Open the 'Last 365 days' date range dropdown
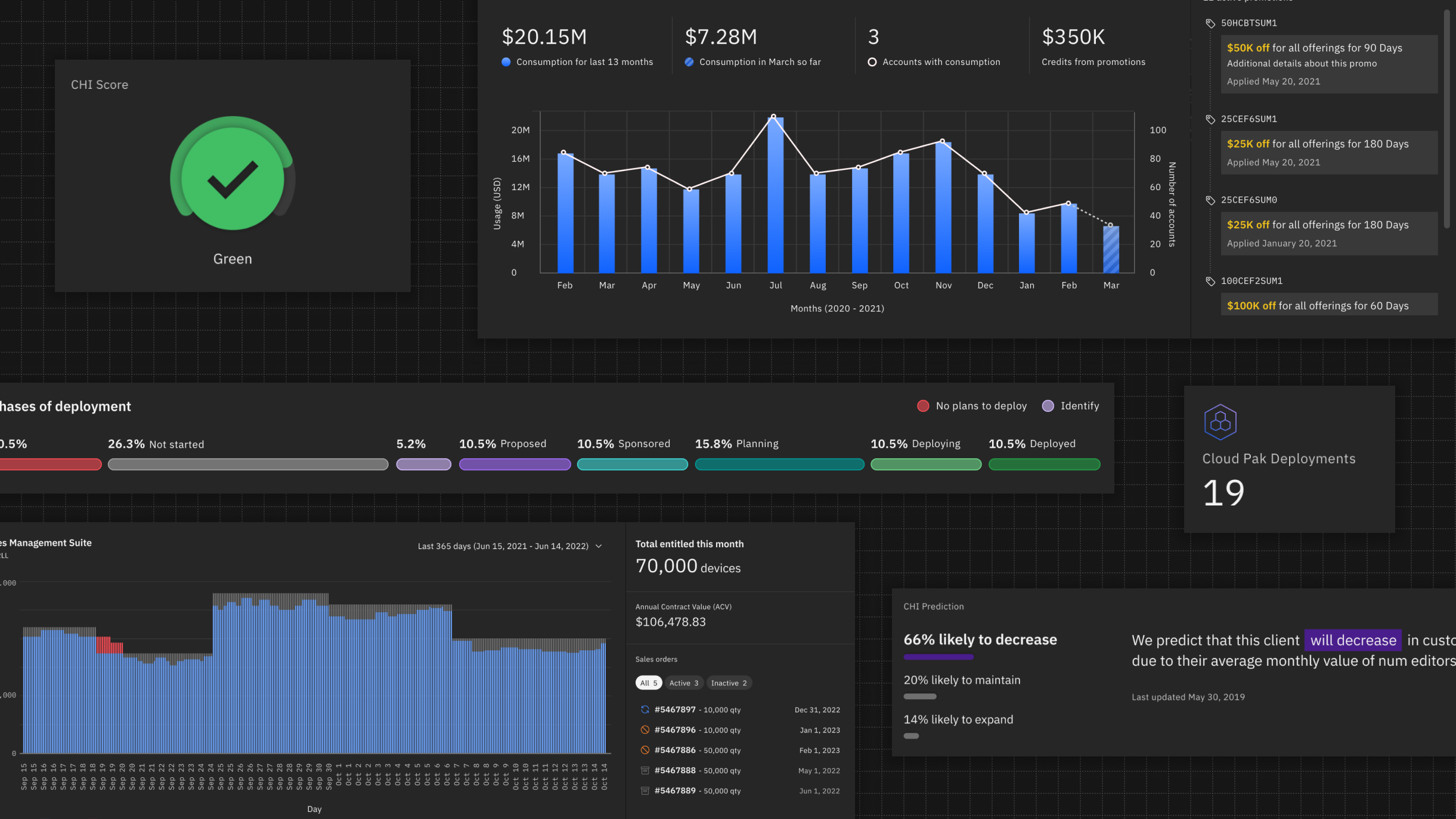This screenshot has height=819, width=1456. 503,546
